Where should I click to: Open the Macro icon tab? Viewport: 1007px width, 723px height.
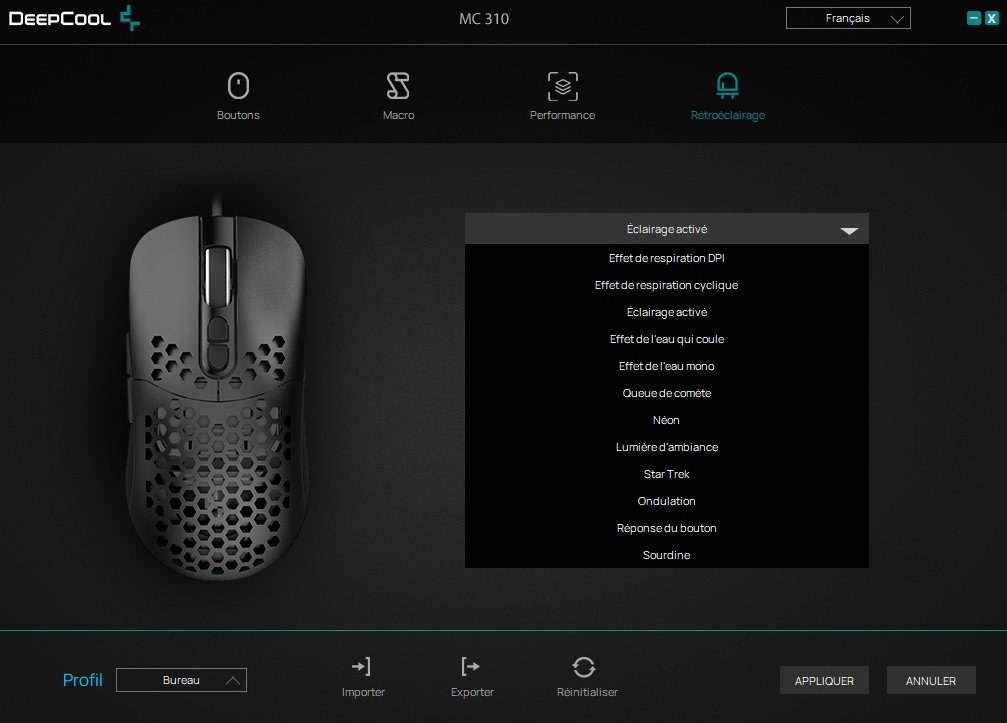click(x=398, y=86)
